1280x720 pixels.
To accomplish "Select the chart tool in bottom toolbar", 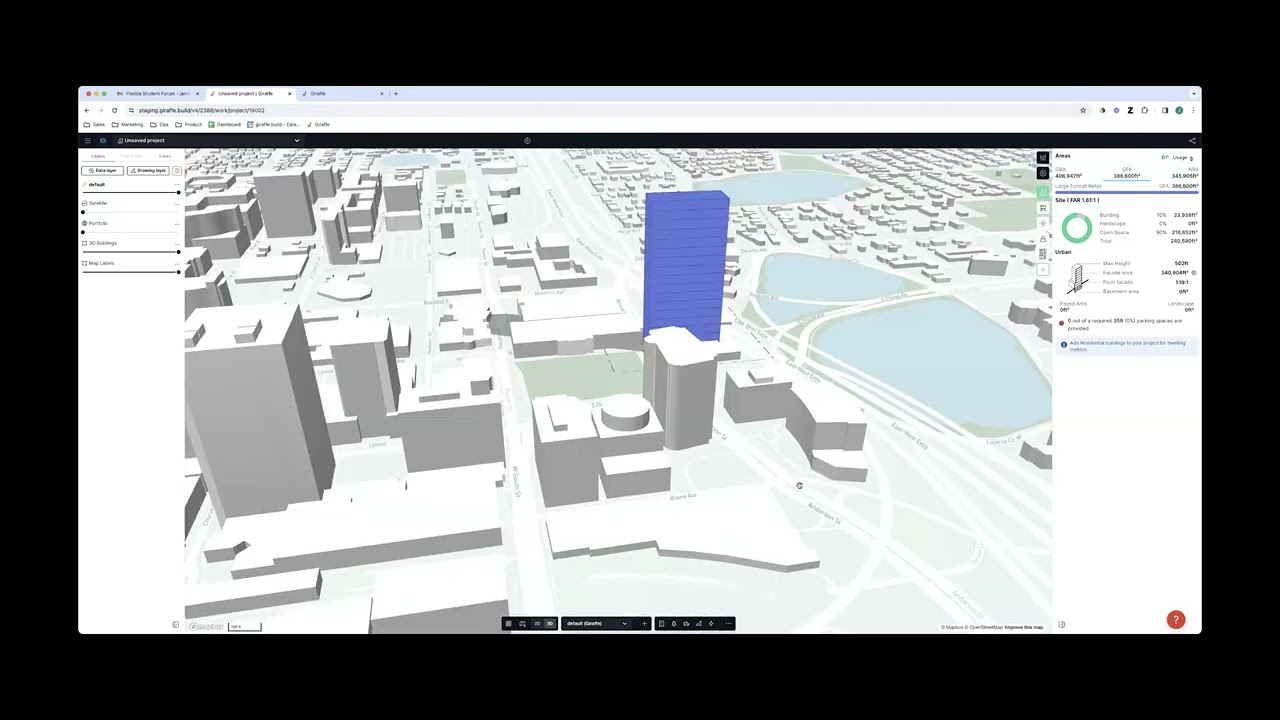I will tap(698, 624).
